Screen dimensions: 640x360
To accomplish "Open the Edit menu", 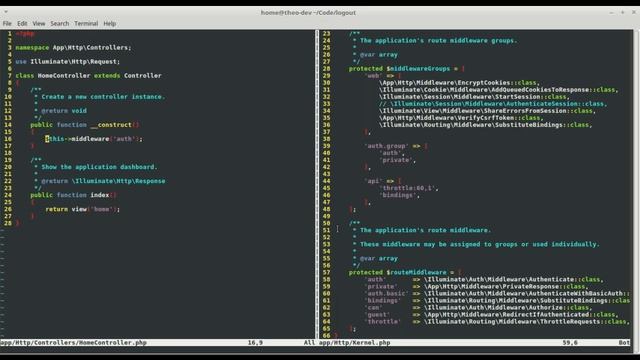I will click(22, 24).
